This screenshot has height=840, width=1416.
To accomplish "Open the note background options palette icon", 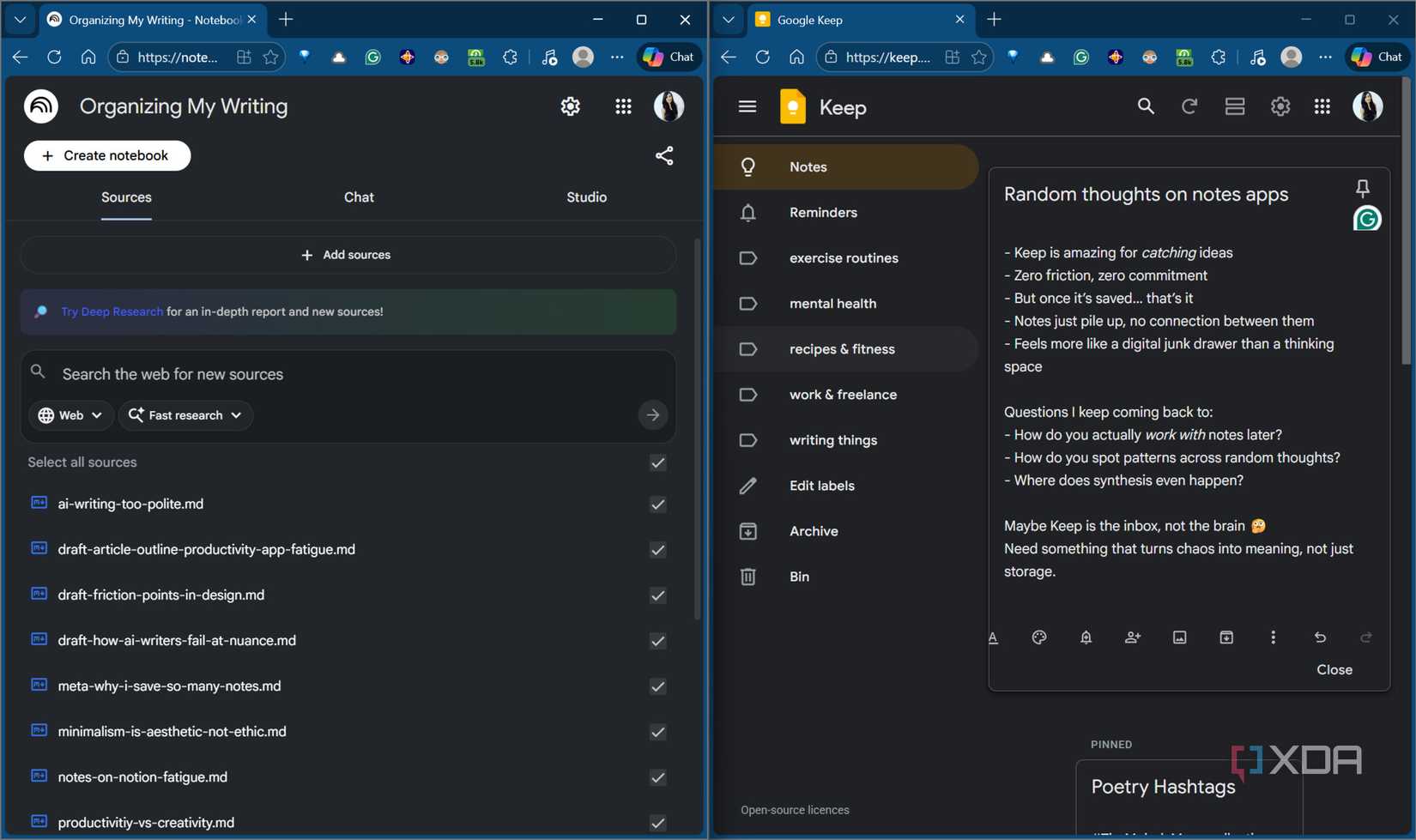I will [x=1039, y=638].
